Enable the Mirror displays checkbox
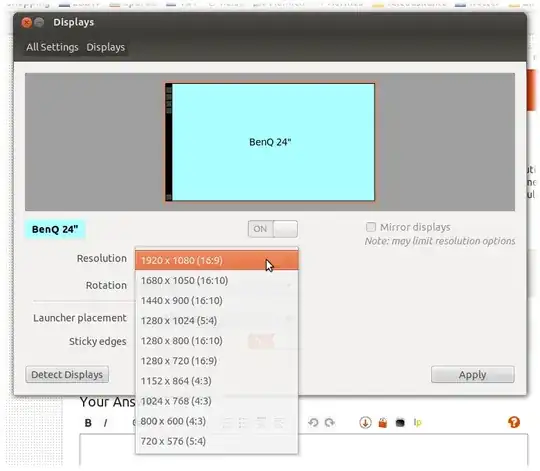The image size is (540, 471). click(371, 227)
